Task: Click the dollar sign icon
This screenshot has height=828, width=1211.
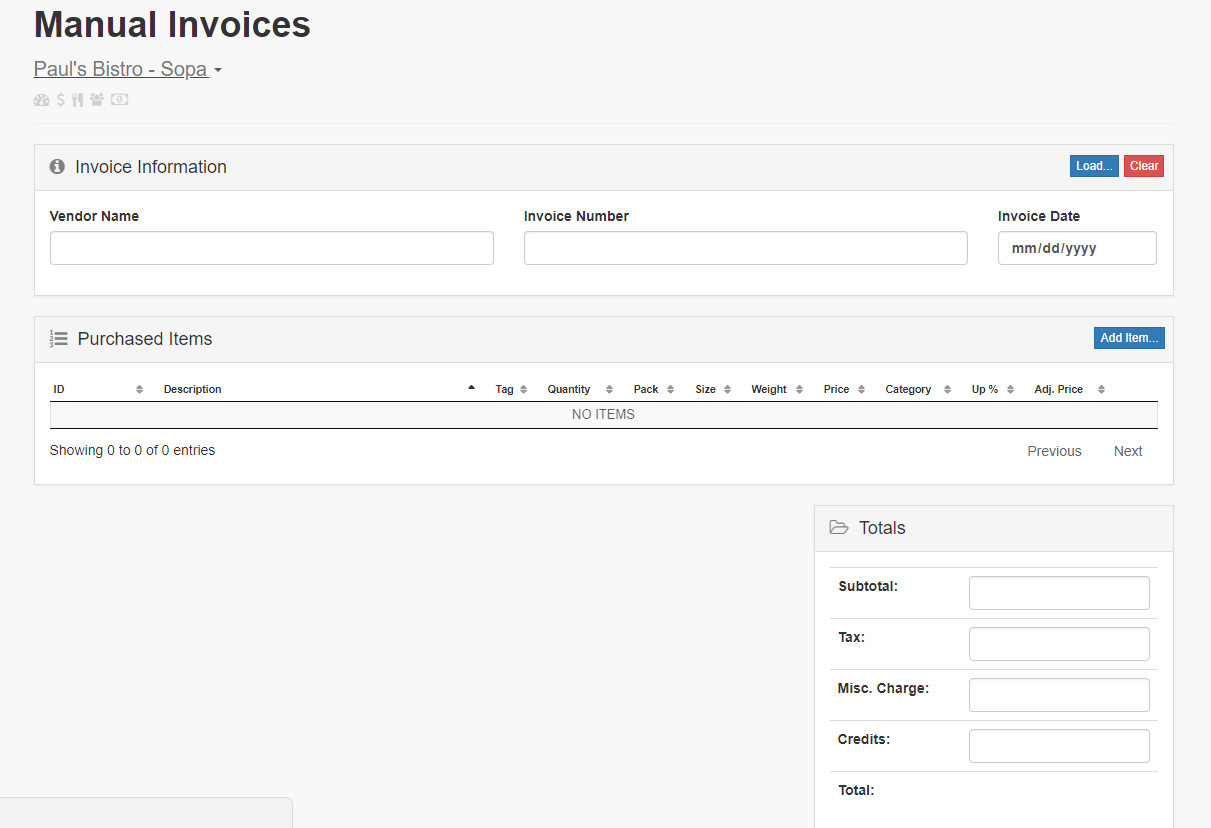Action: (59, 99)
